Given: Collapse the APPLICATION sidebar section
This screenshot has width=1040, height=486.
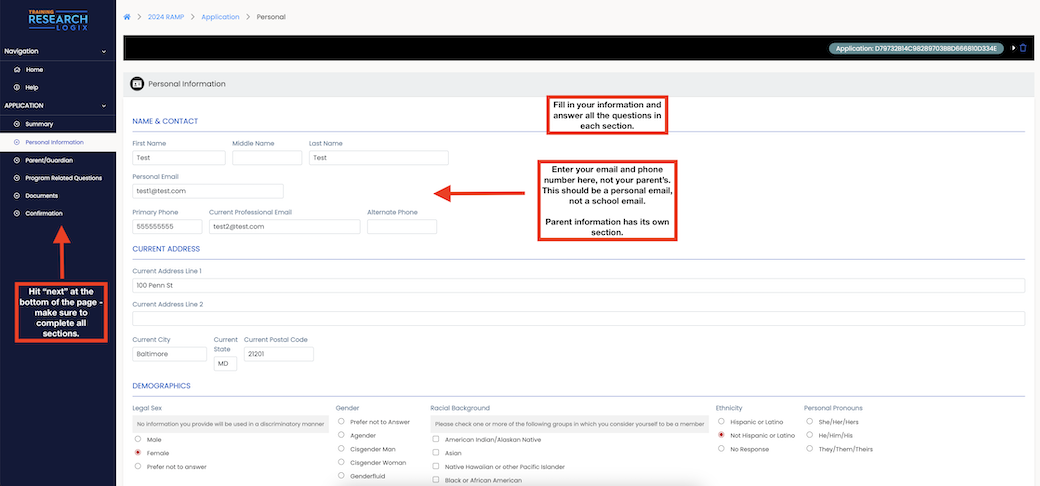Looking at the screenshot, I should click(x=104, y=106).
